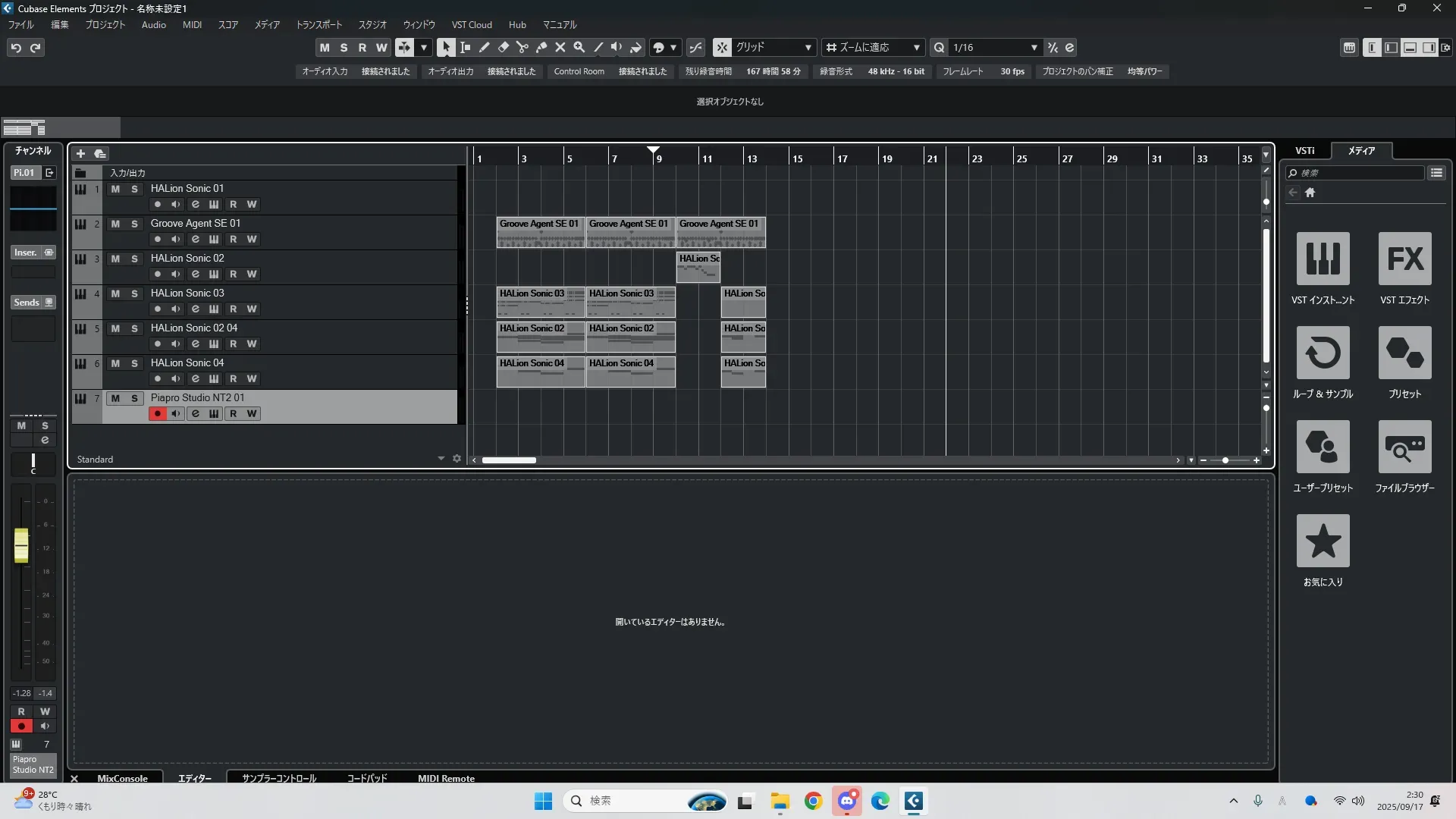
Task: Switch to the VSTi right panel tab
Action: point(1304,150)
